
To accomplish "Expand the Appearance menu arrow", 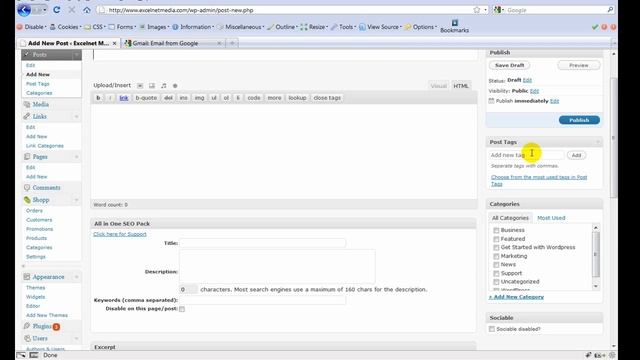I will pyautogui.click(x=76, y=277).
